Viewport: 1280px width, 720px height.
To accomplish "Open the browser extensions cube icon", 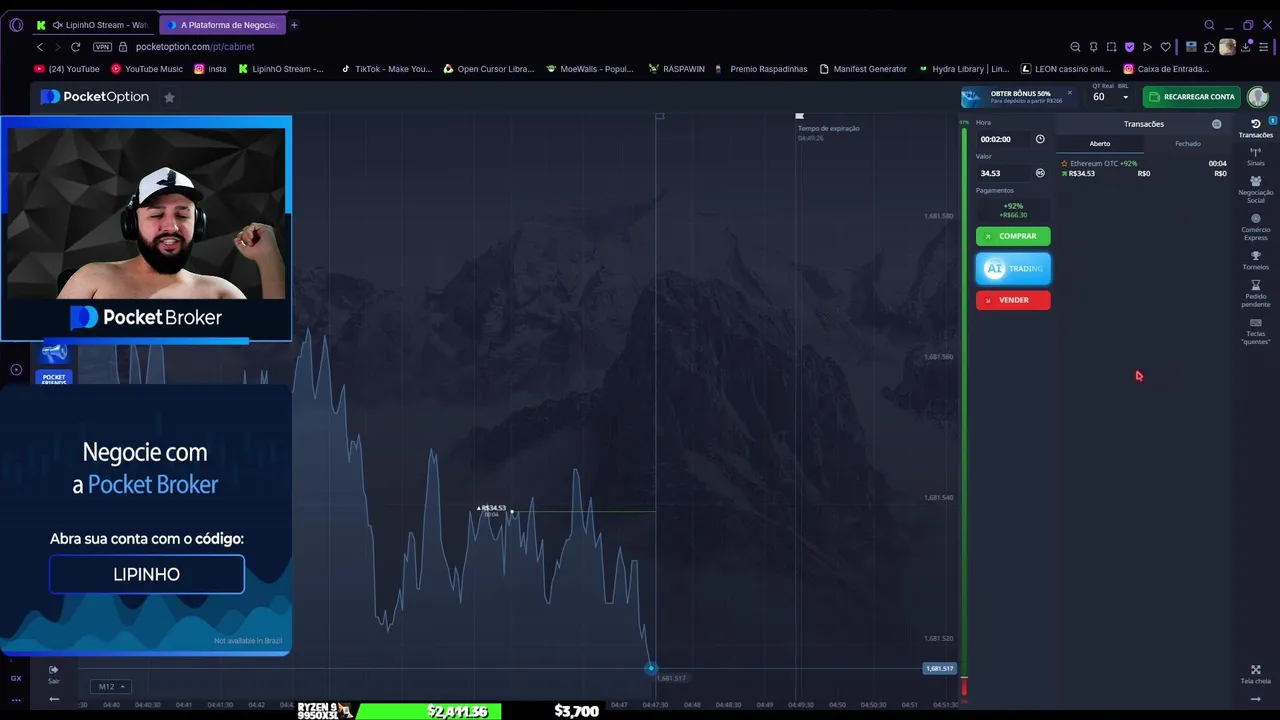I will click(1209, 47).
